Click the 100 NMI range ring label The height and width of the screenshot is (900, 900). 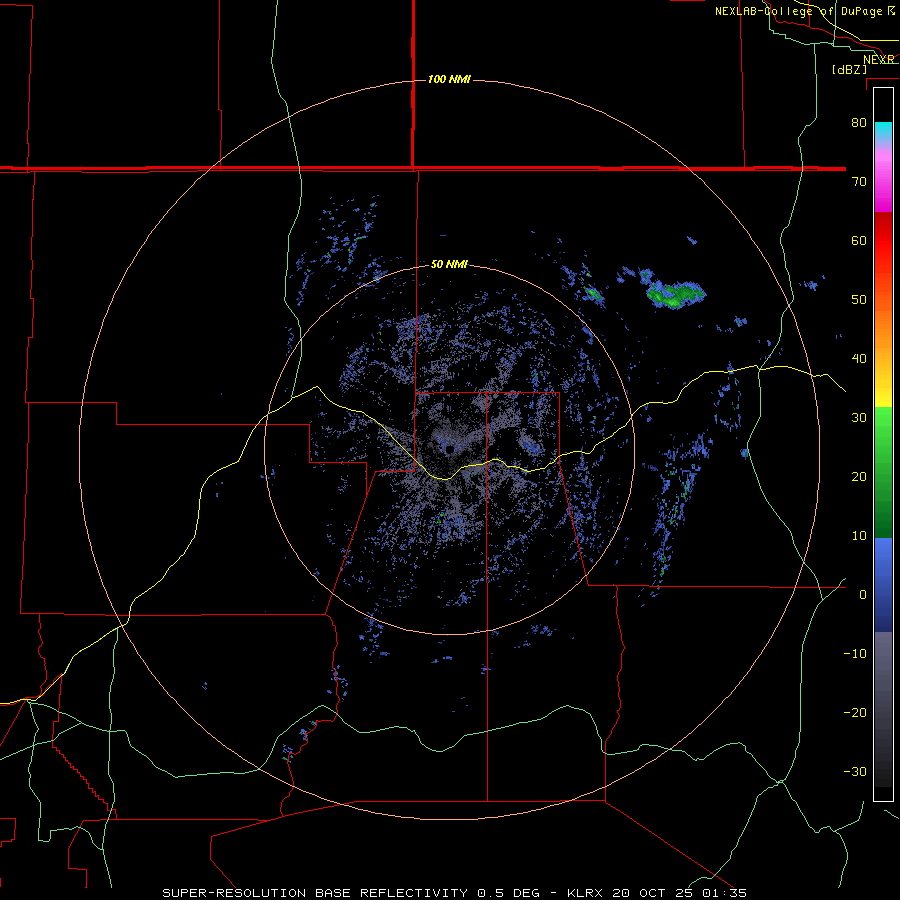449,79
